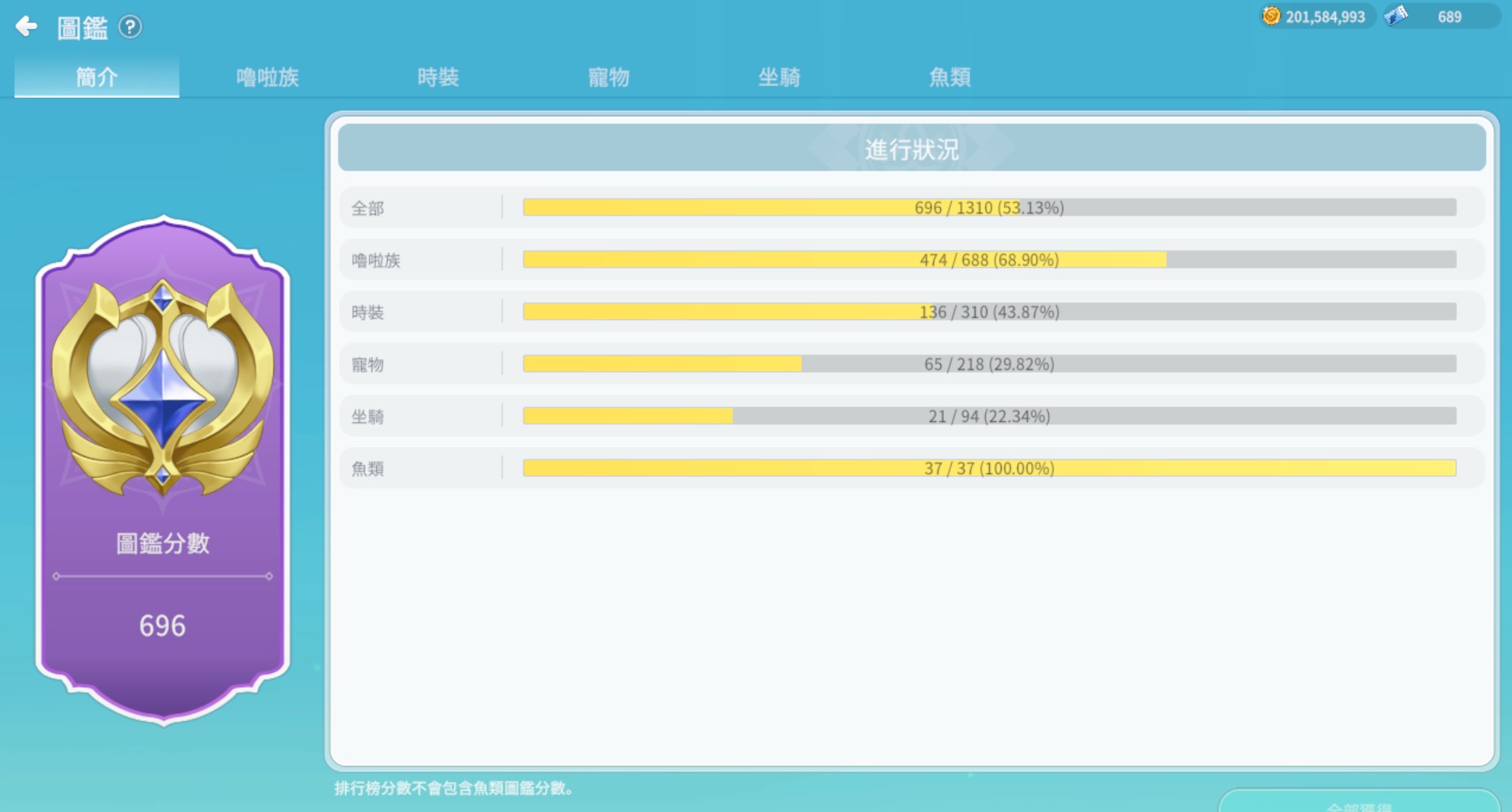This screenshot has width=1512, height=812.
Task: Click the 嚕啦族 progress bar at 68.90%
Action: [989, 260]
